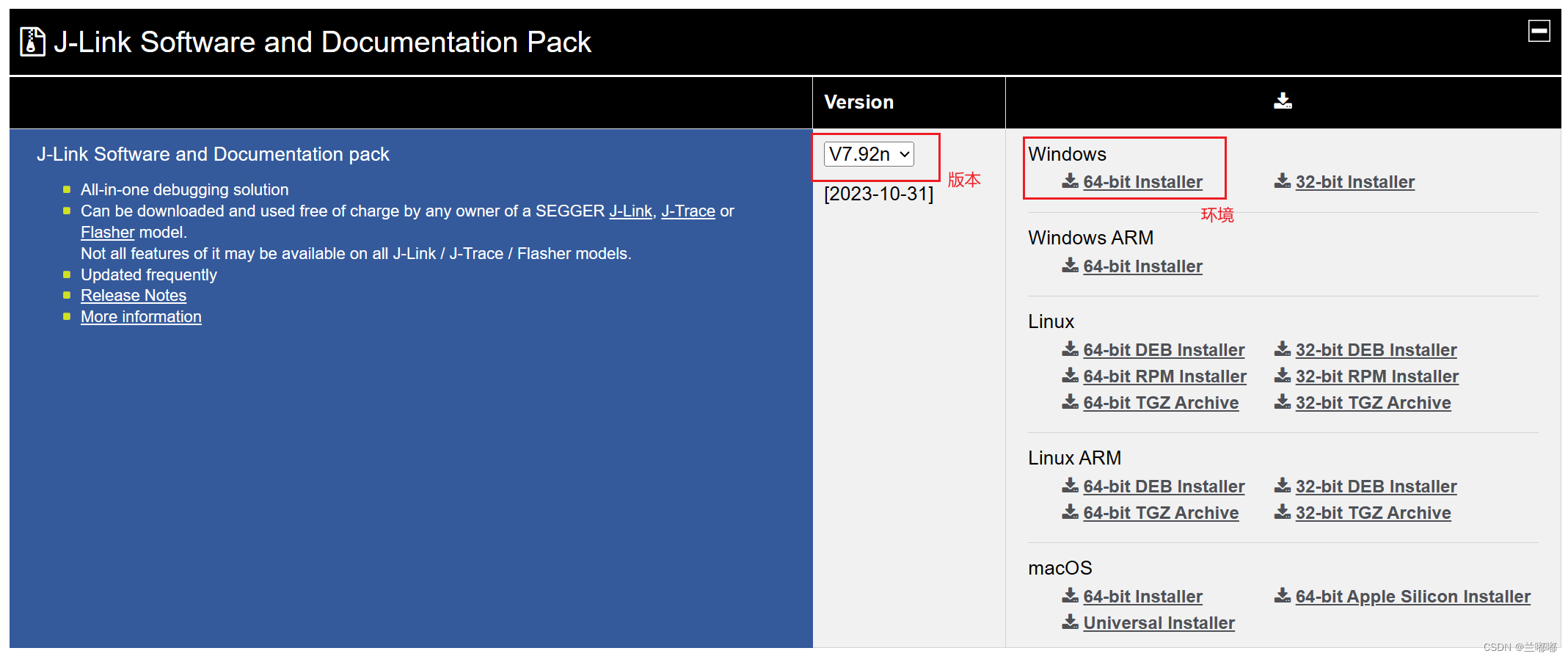
Task: Click the download icon in the column header
Action: click(1283, 101)
